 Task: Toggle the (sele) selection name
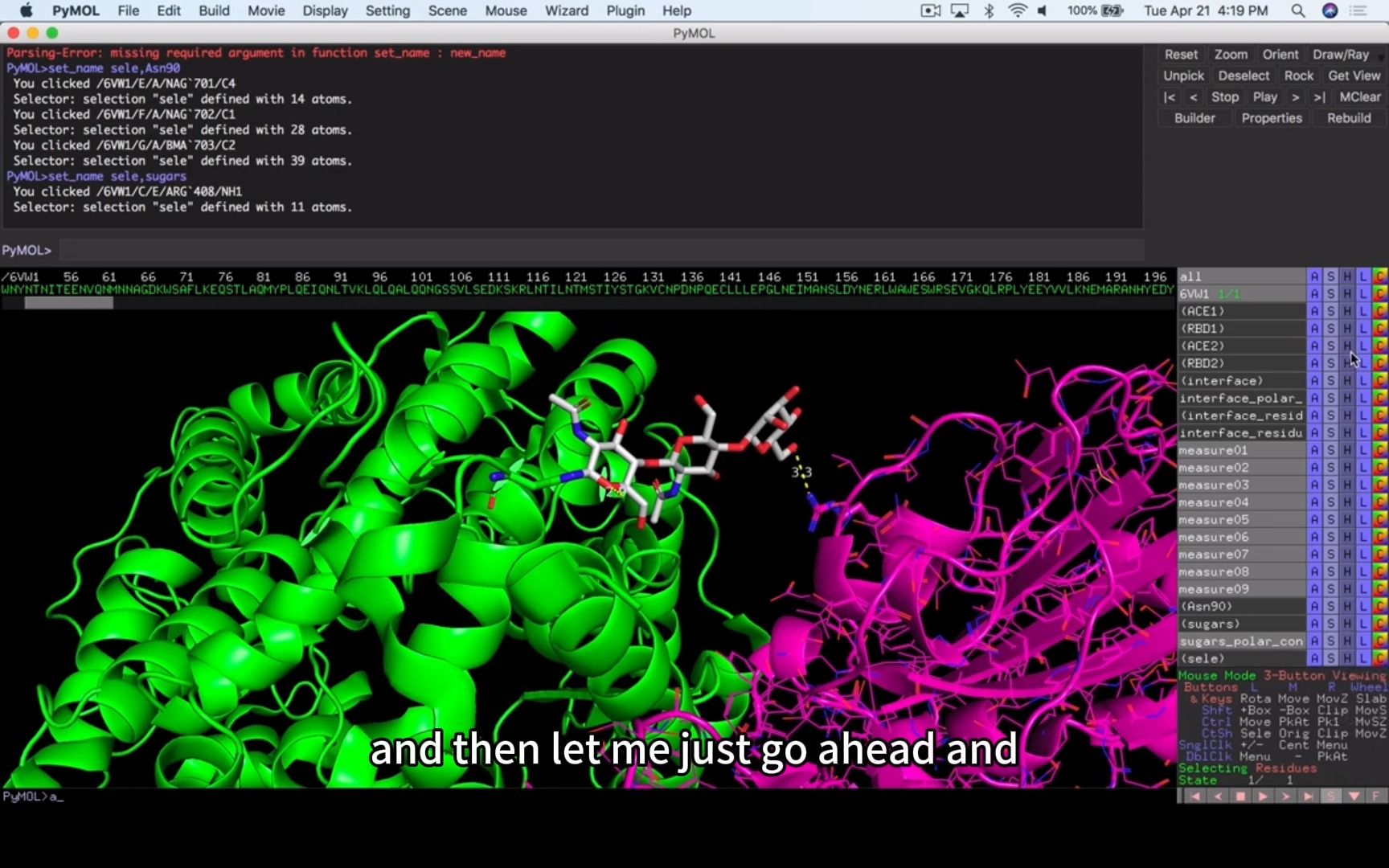click(x=1241, y=658)
